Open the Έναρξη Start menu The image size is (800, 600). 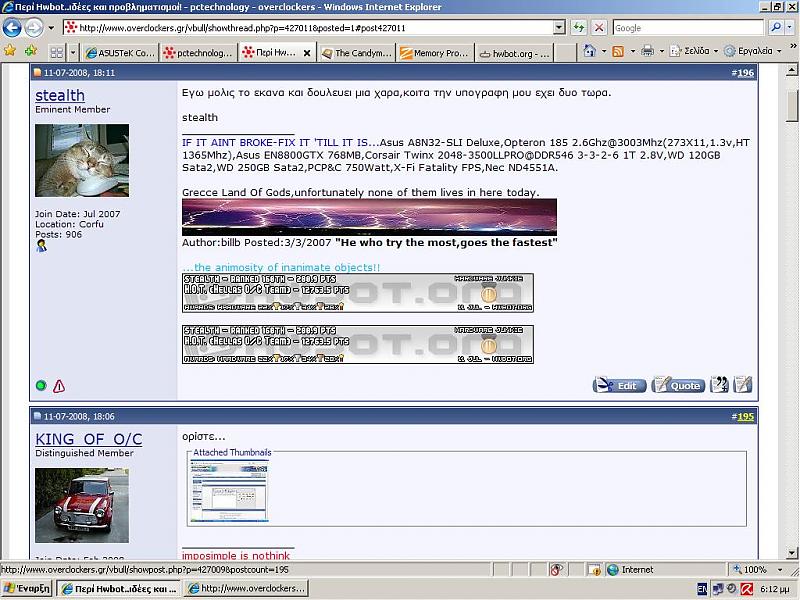click(27, 588)
